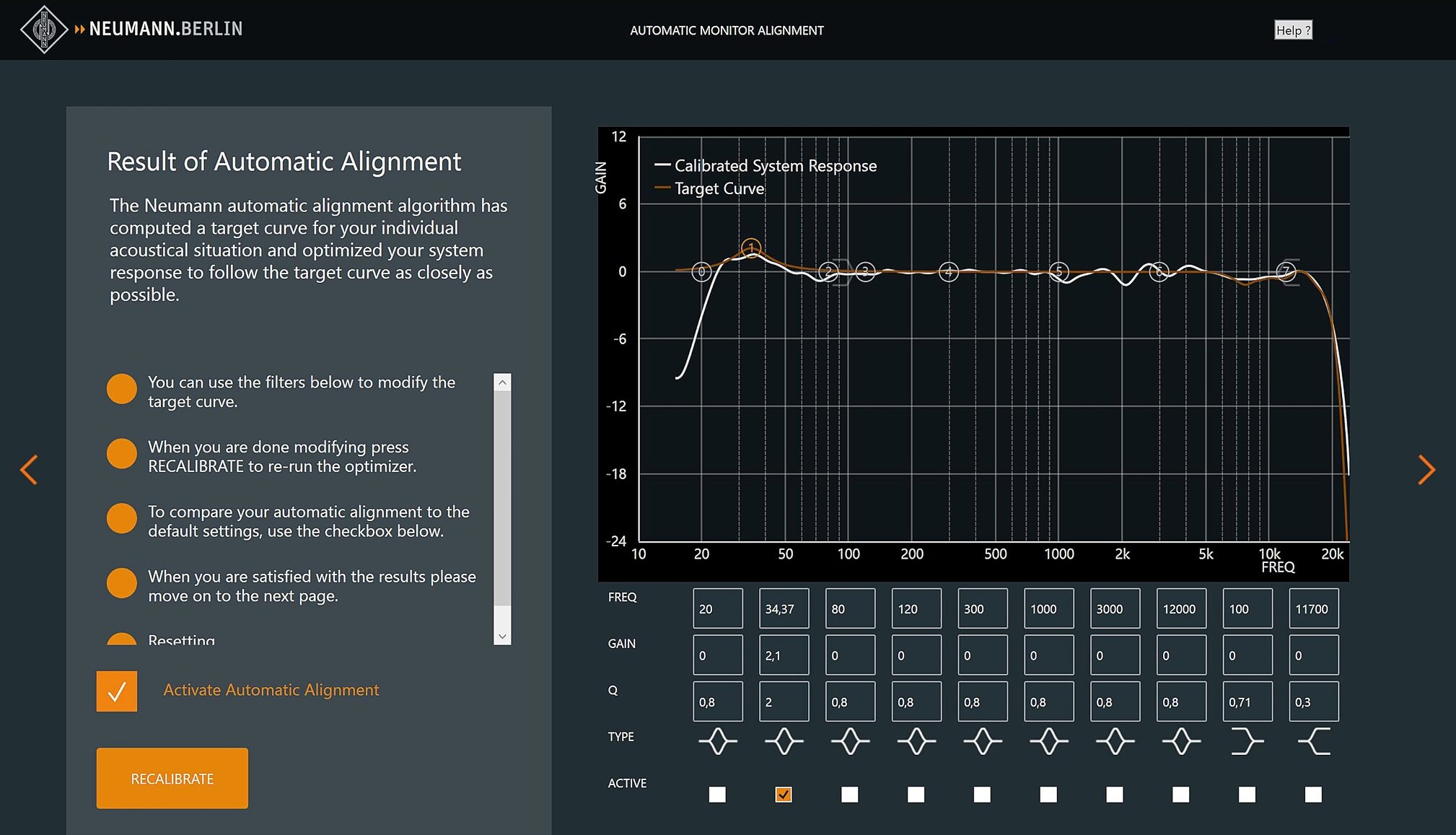Enable the 3000 Hz filter active checkbox

click(x=1115, y=795)
